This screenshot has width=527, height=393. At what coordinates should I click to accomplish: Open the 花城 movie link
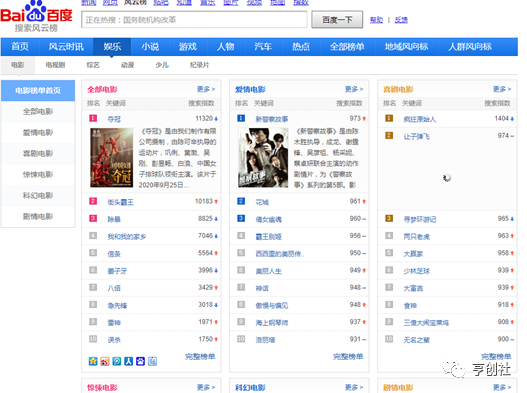[262, 202]
